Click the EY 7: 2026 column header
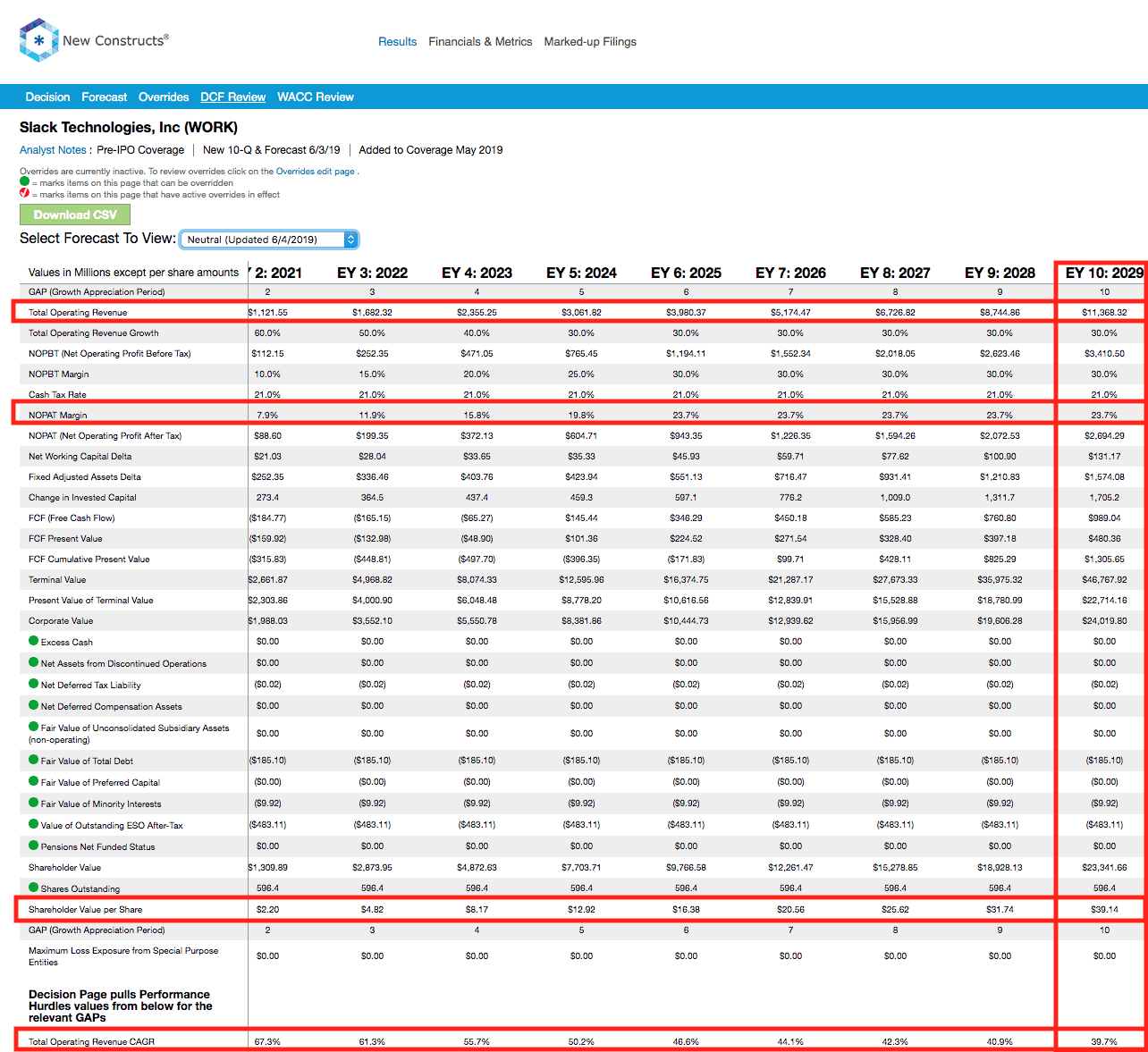1148x1052 pixels. (790, 273)
